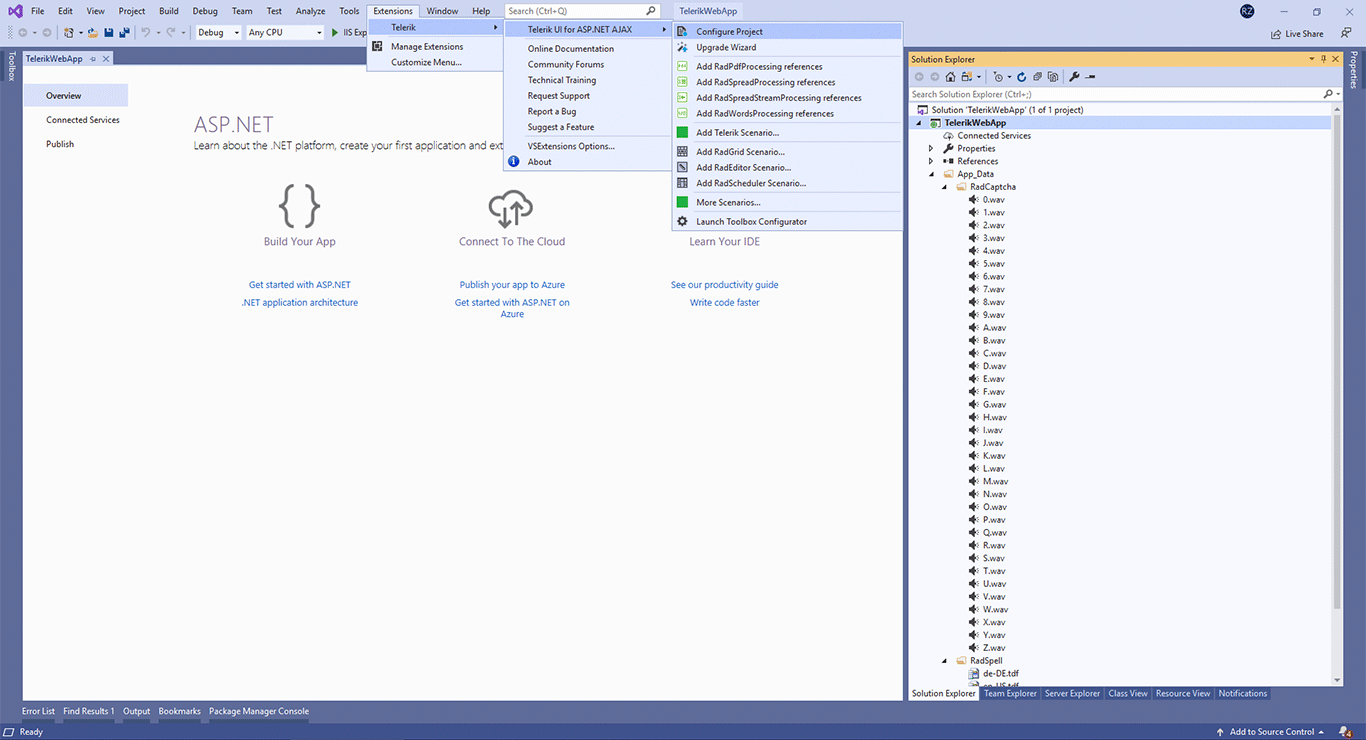The height and width of the screenshot is (740, 1366).
Task: Switch to the Team Explorer tab
Action: pos(1009,693)
